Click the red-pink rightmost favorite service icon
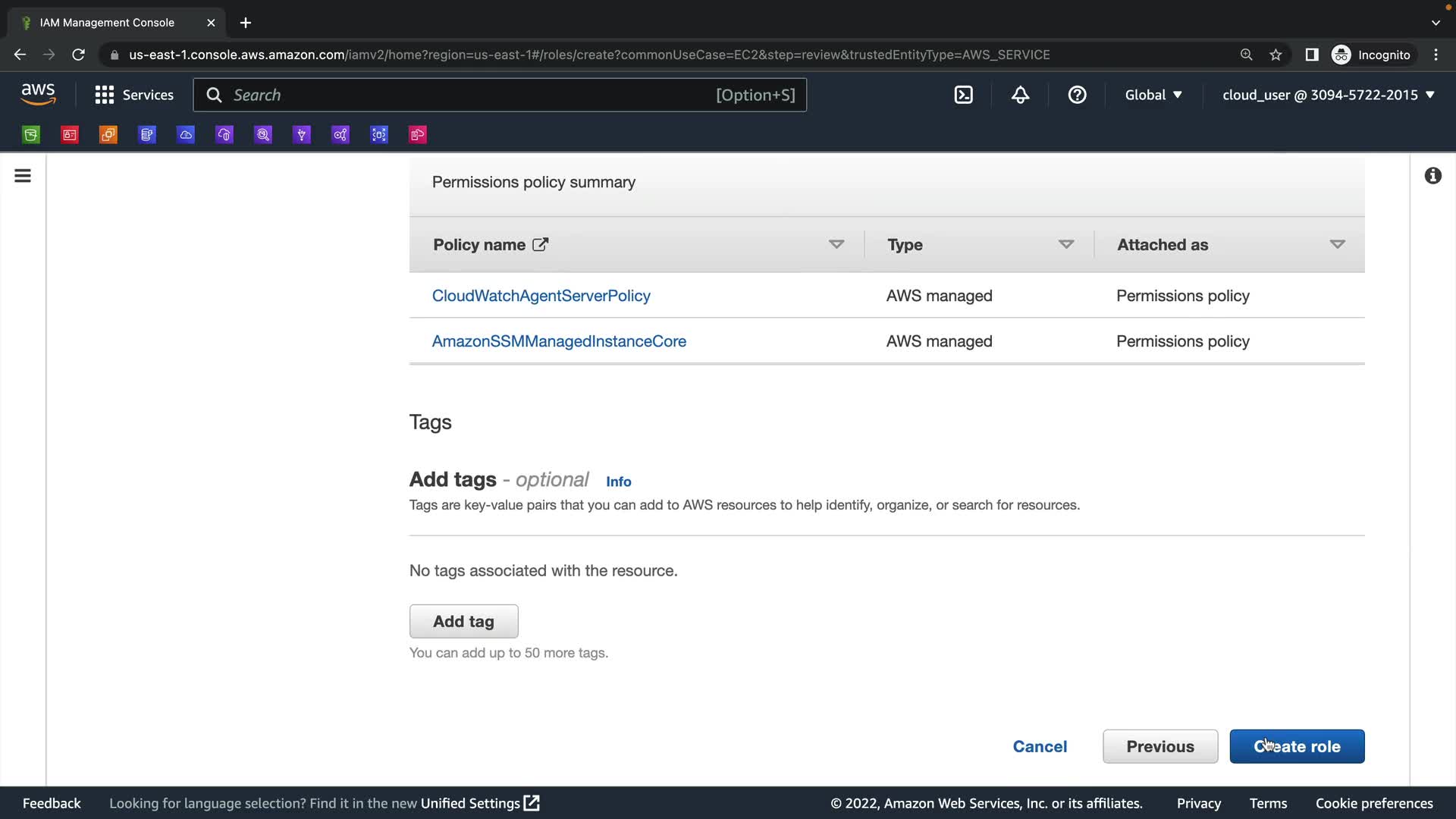 418,135
